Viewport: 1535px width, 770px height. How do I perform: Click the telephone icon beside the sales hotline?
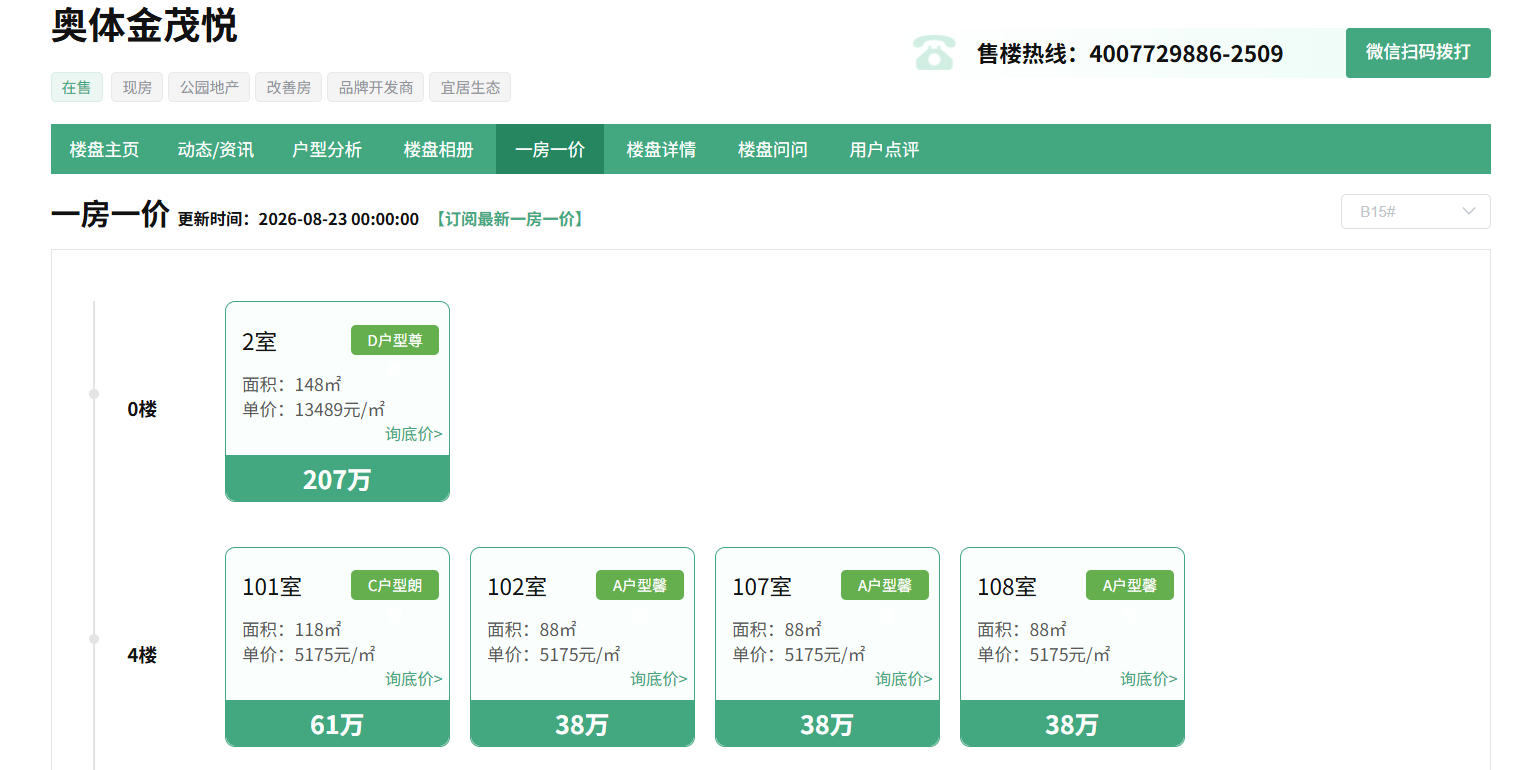point(934,53)
